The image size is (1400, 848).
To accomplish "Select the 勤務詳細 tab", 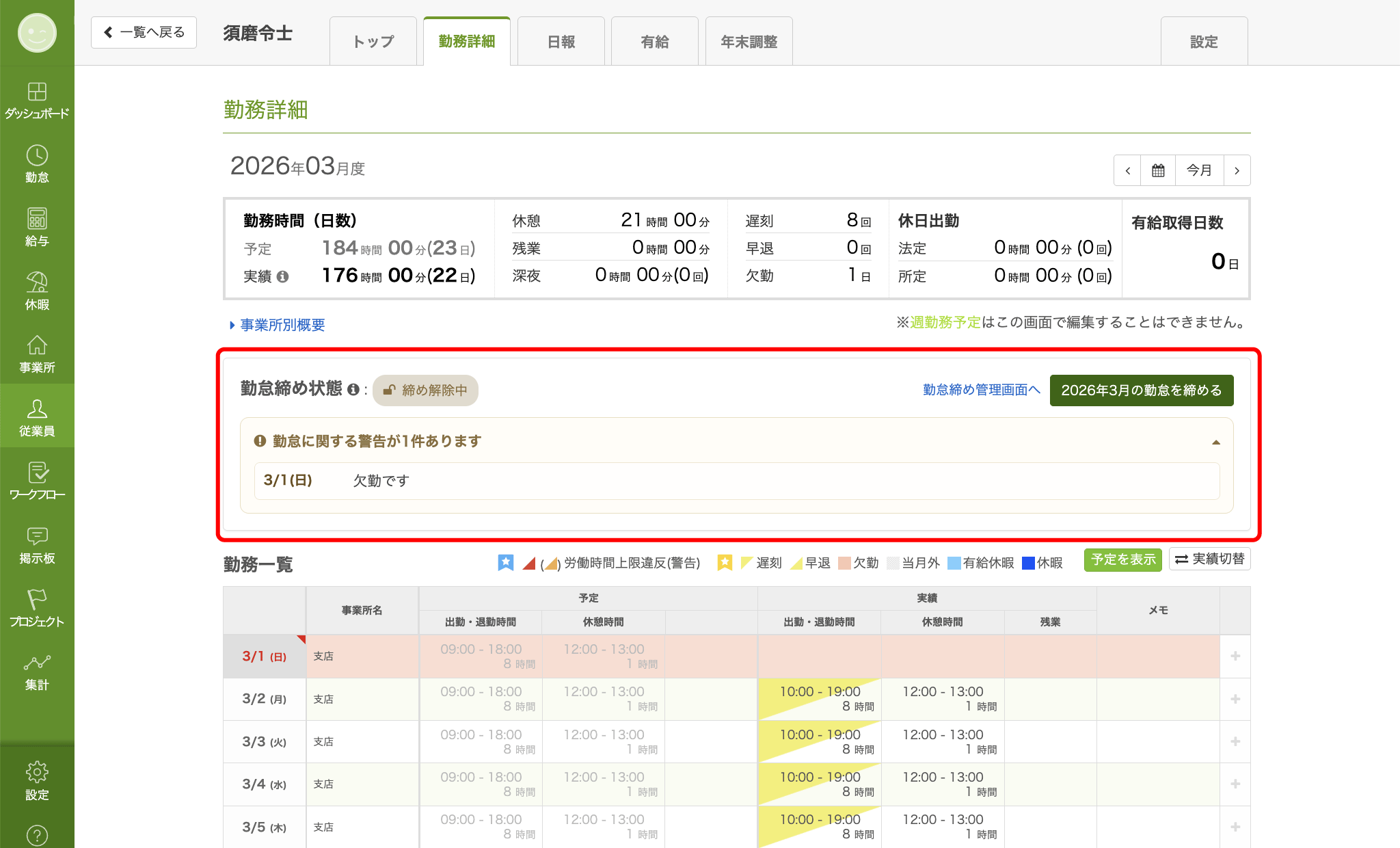I will tap(467, 42).
